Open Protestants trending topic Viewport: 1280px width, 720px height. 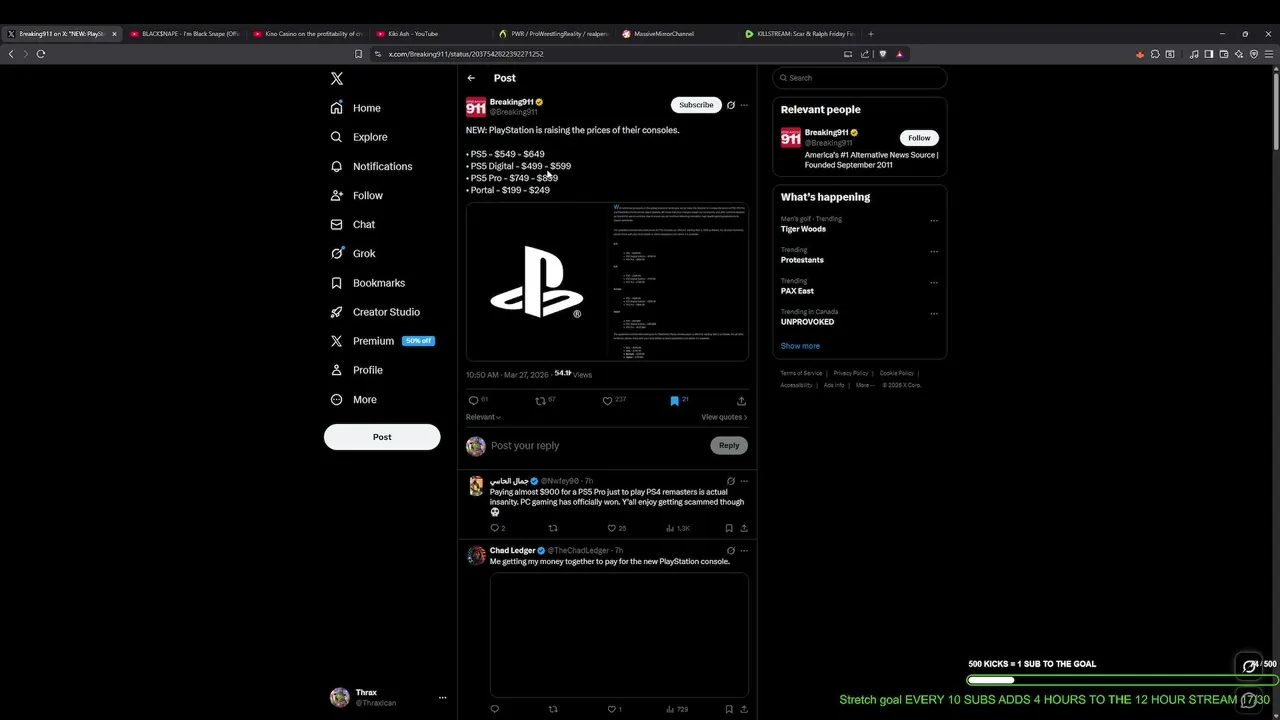coord(802,260)
